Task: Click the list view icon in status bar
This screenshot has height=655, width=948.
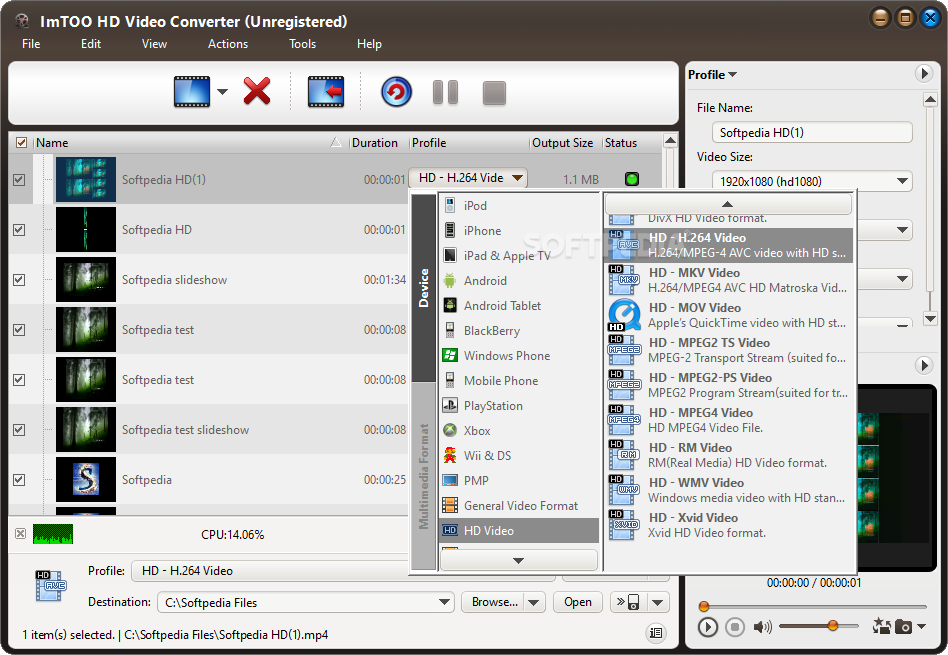Action: (x=656, y=633)
